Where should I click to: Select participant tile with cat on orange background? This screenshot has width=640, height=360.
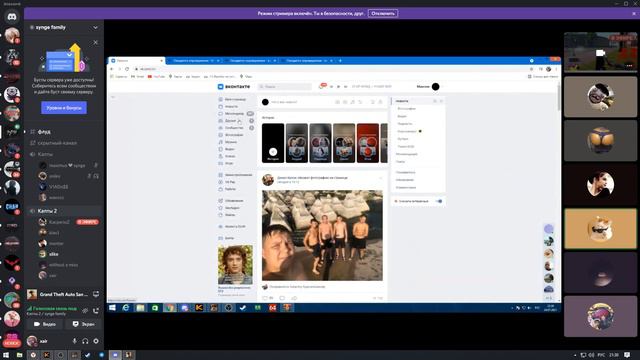600,229
